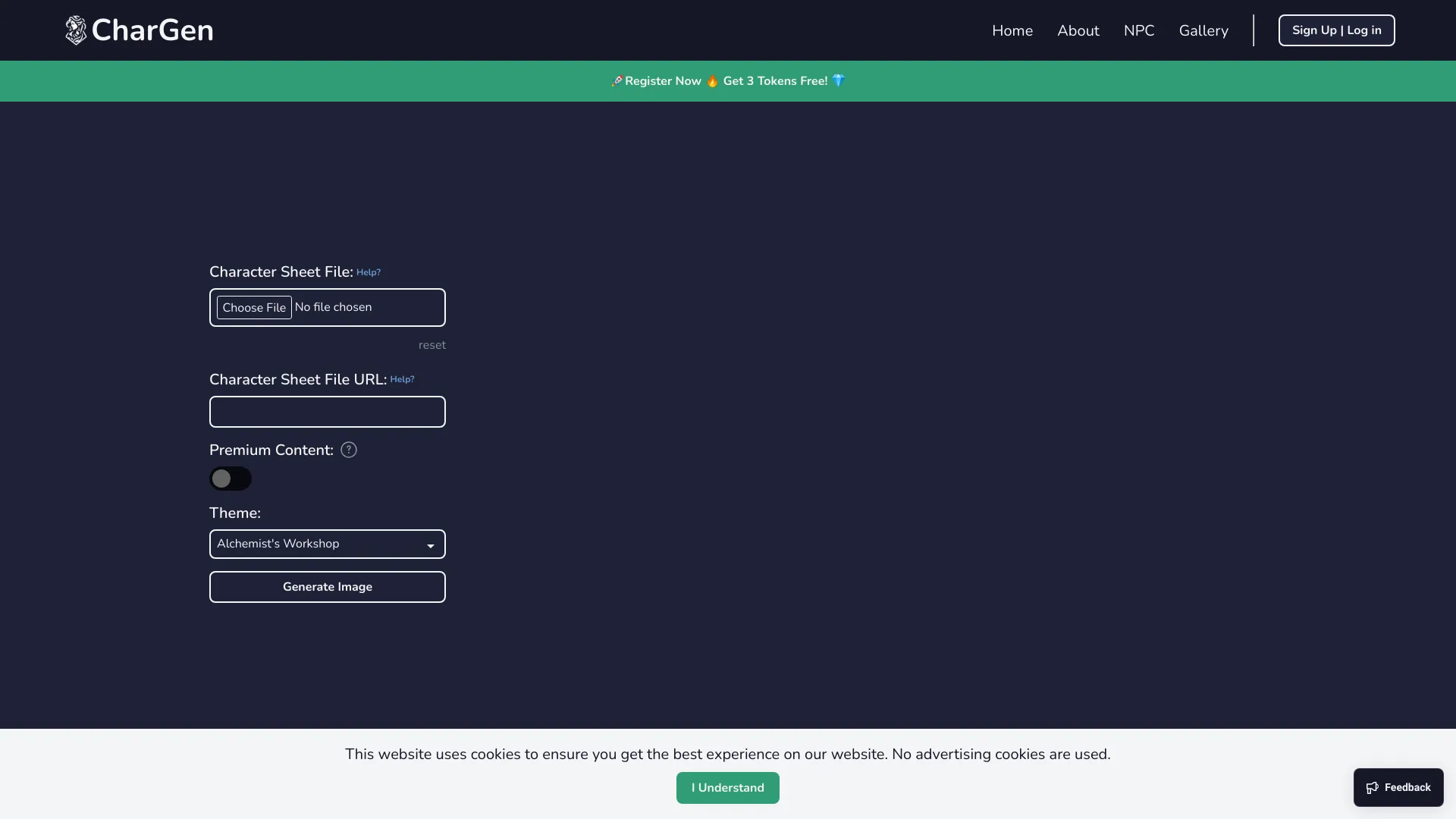Screen dimensions: 1456x819
Task: Click reset below the file chooser
Action: coord(431,345)
